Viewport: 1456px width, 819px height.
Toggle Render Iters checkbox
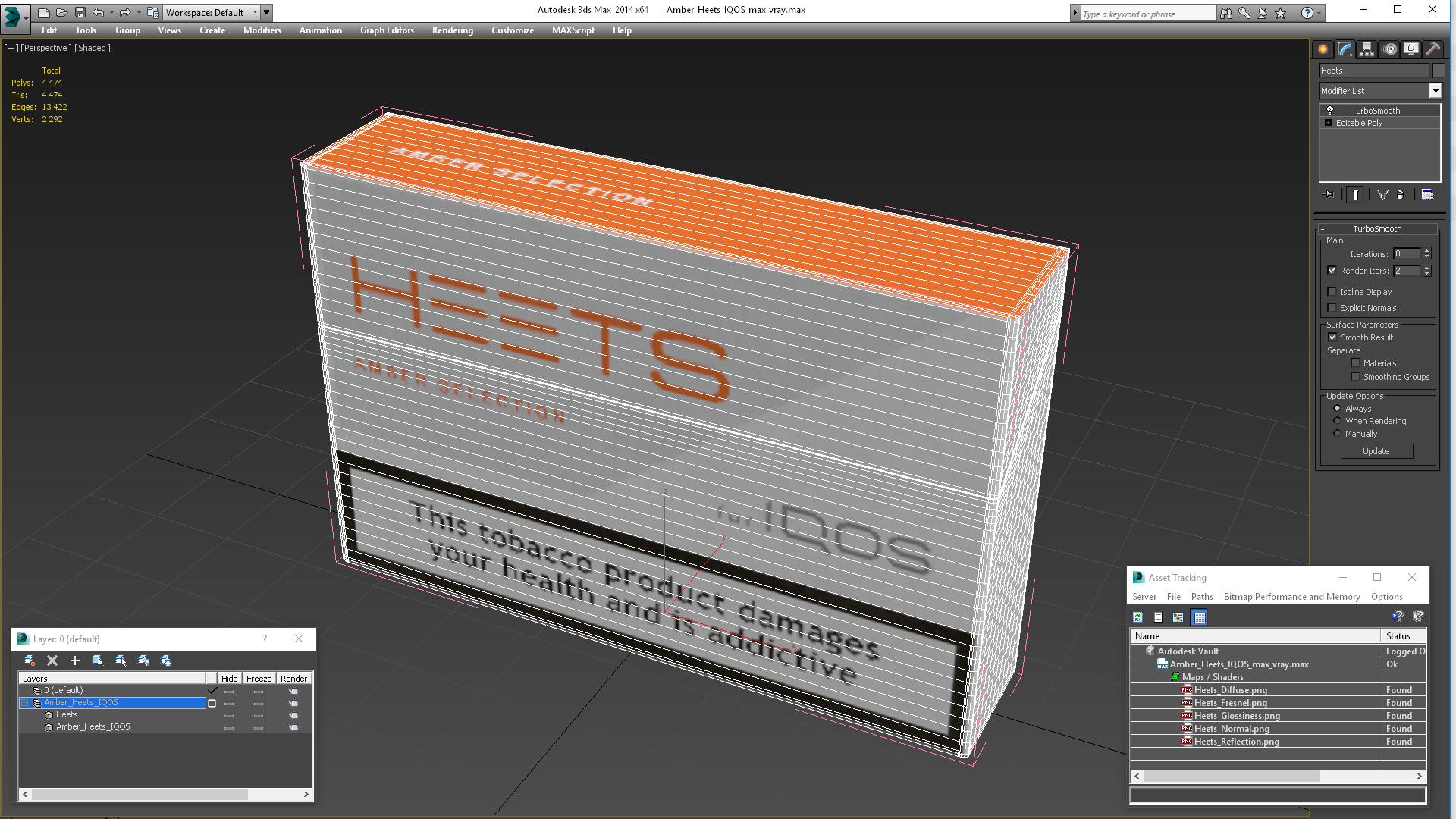click(1332, 271)
